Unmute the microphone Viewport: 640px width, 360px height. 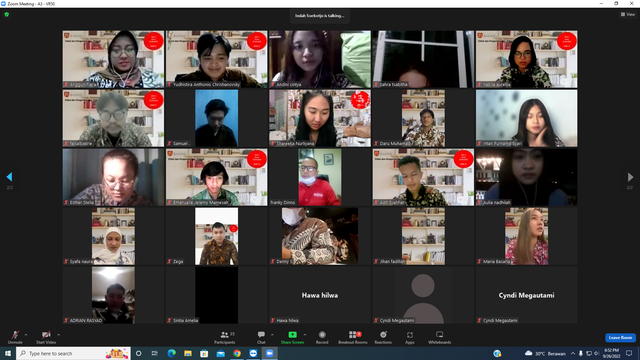tap(15, 337)
